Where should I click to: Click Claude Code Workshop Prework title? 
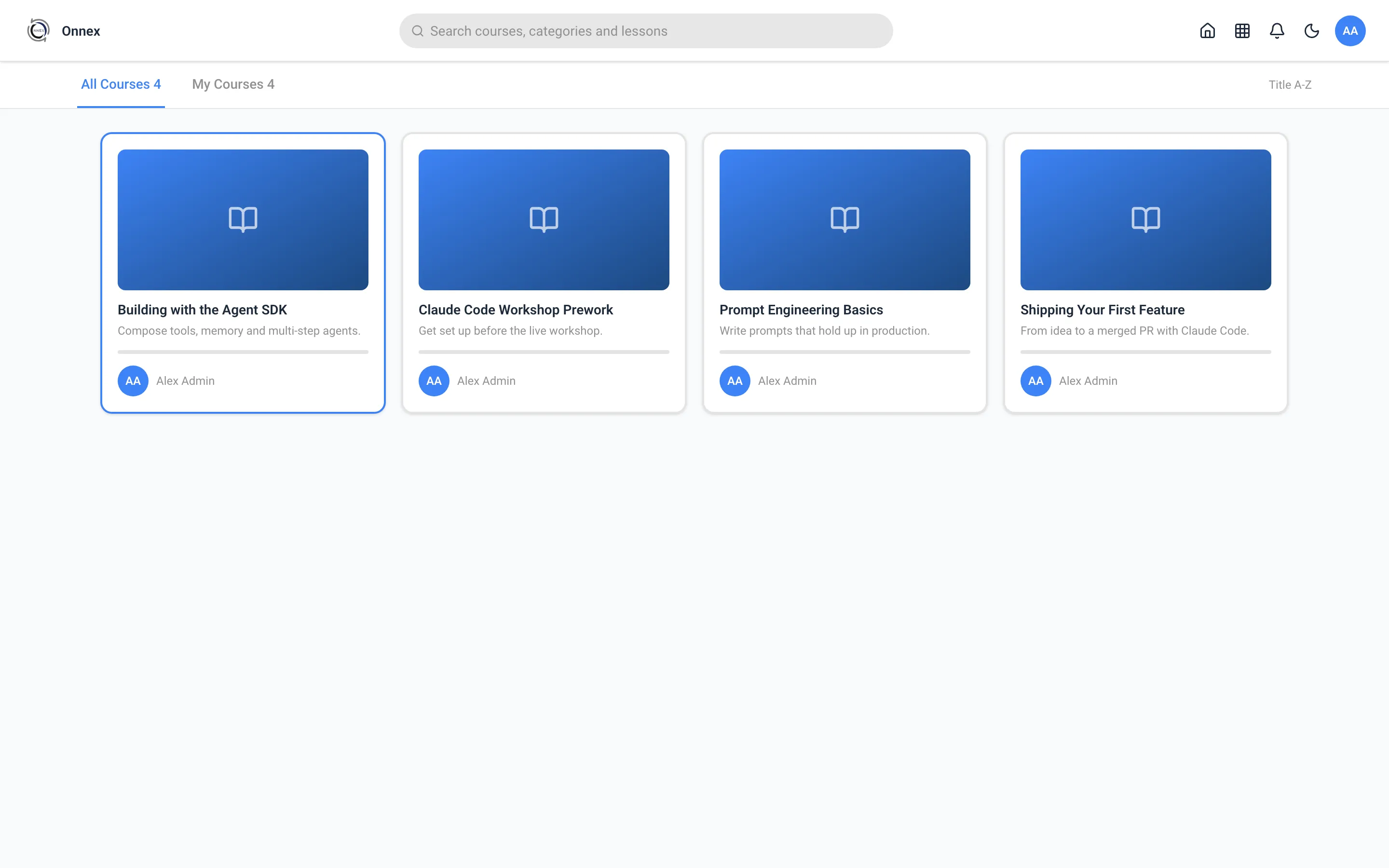click(x=516, y=310)
